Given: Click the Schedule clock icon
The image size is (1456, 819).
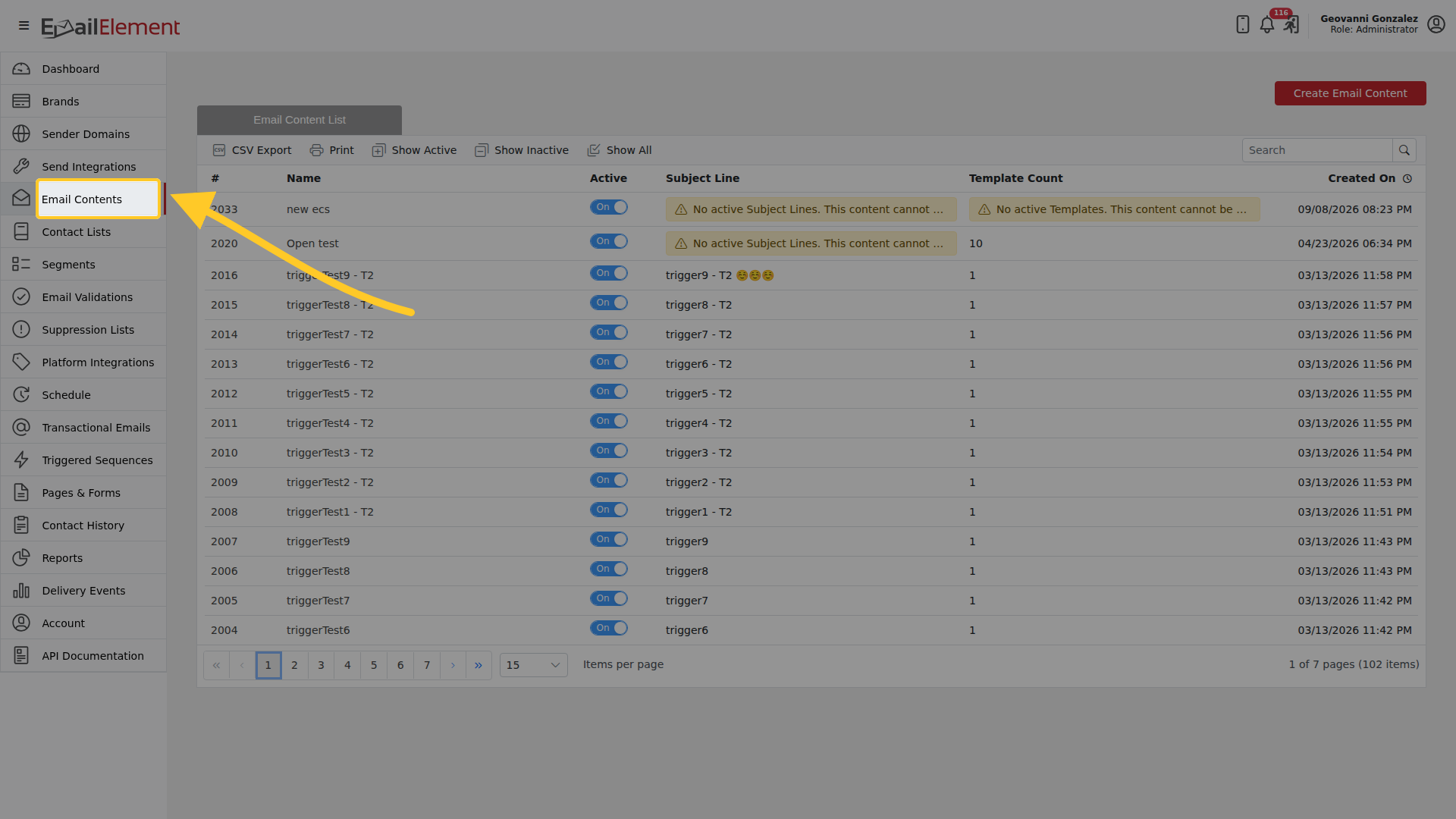Looking at the screenshot, I should coord(21,395).
